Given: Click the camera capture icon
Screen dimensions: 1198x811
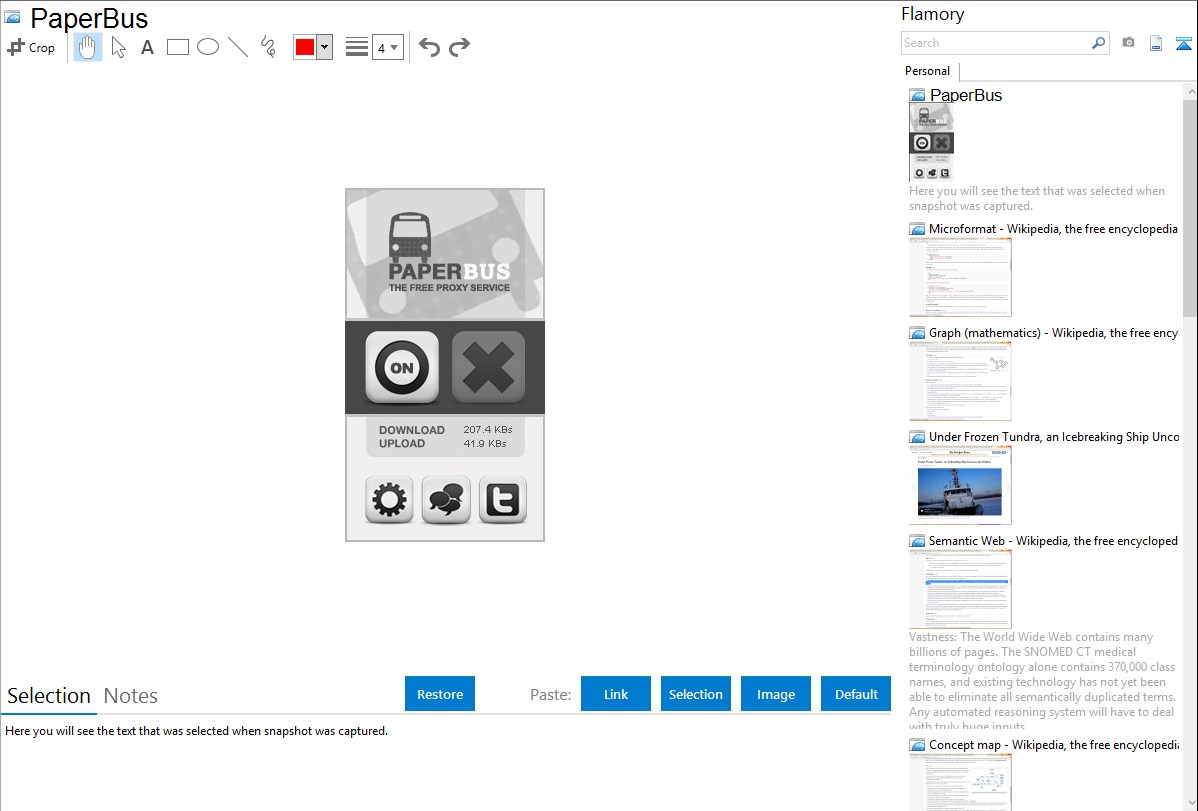Looking at the screenshot, I should tap(1128, 43).
